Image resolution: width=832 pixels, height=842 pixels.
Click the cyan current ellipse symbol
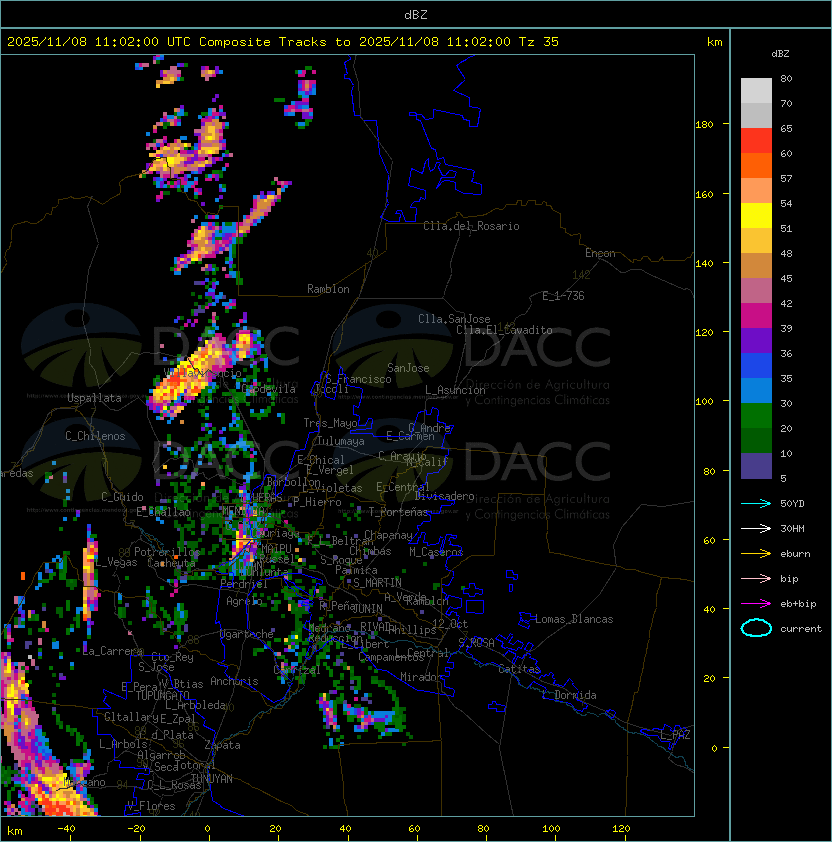(x=756, y=628)
